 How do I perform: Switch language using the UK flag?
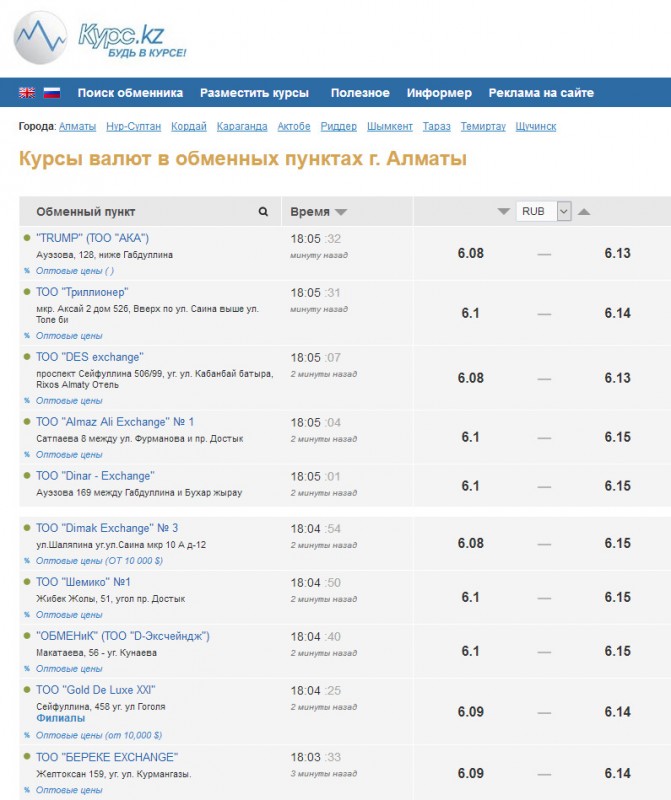coord(27,93)
